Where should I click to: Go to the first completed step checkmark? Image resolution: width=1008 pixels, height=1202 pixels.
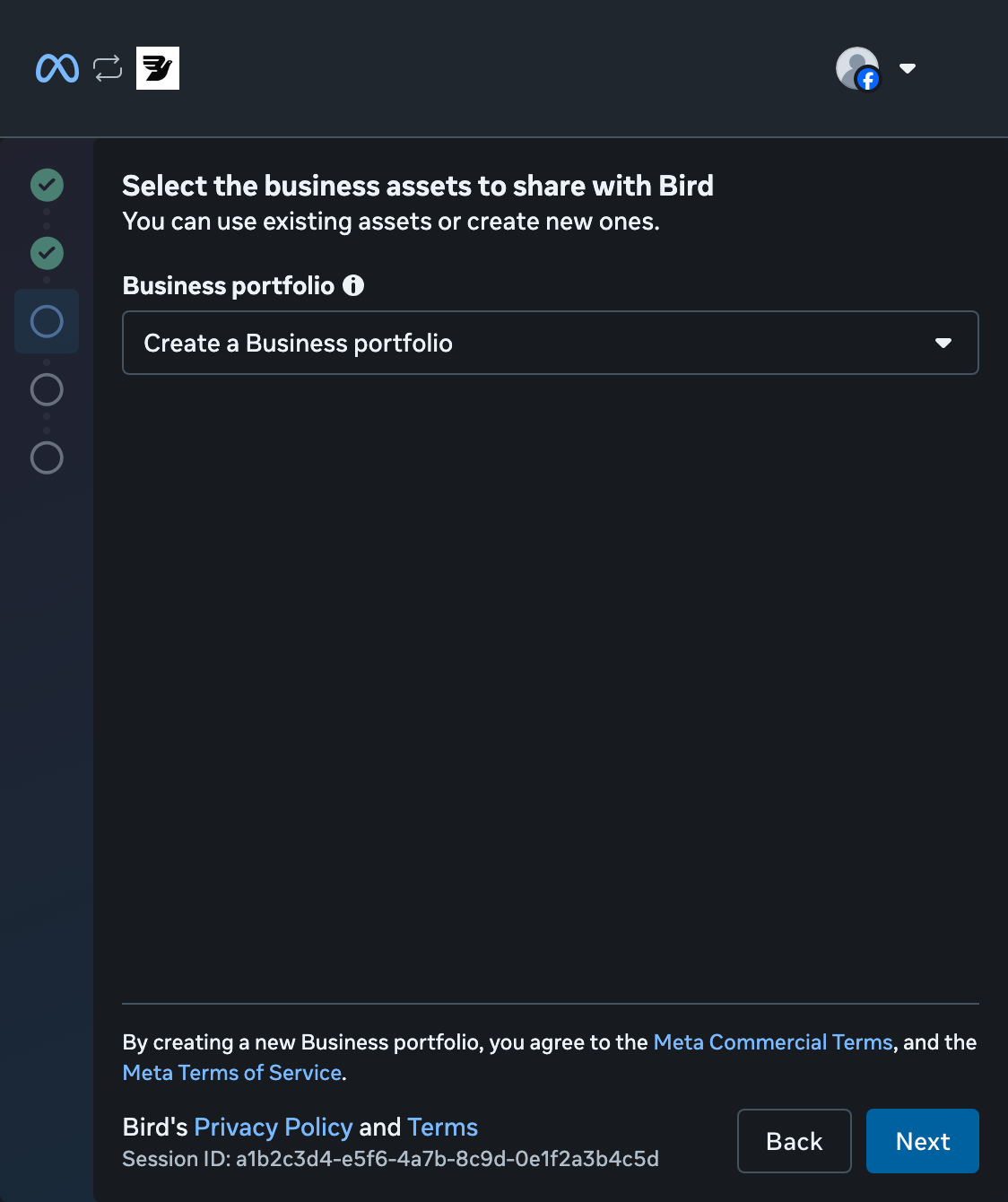pyautogui.click(x=47, y=185)
